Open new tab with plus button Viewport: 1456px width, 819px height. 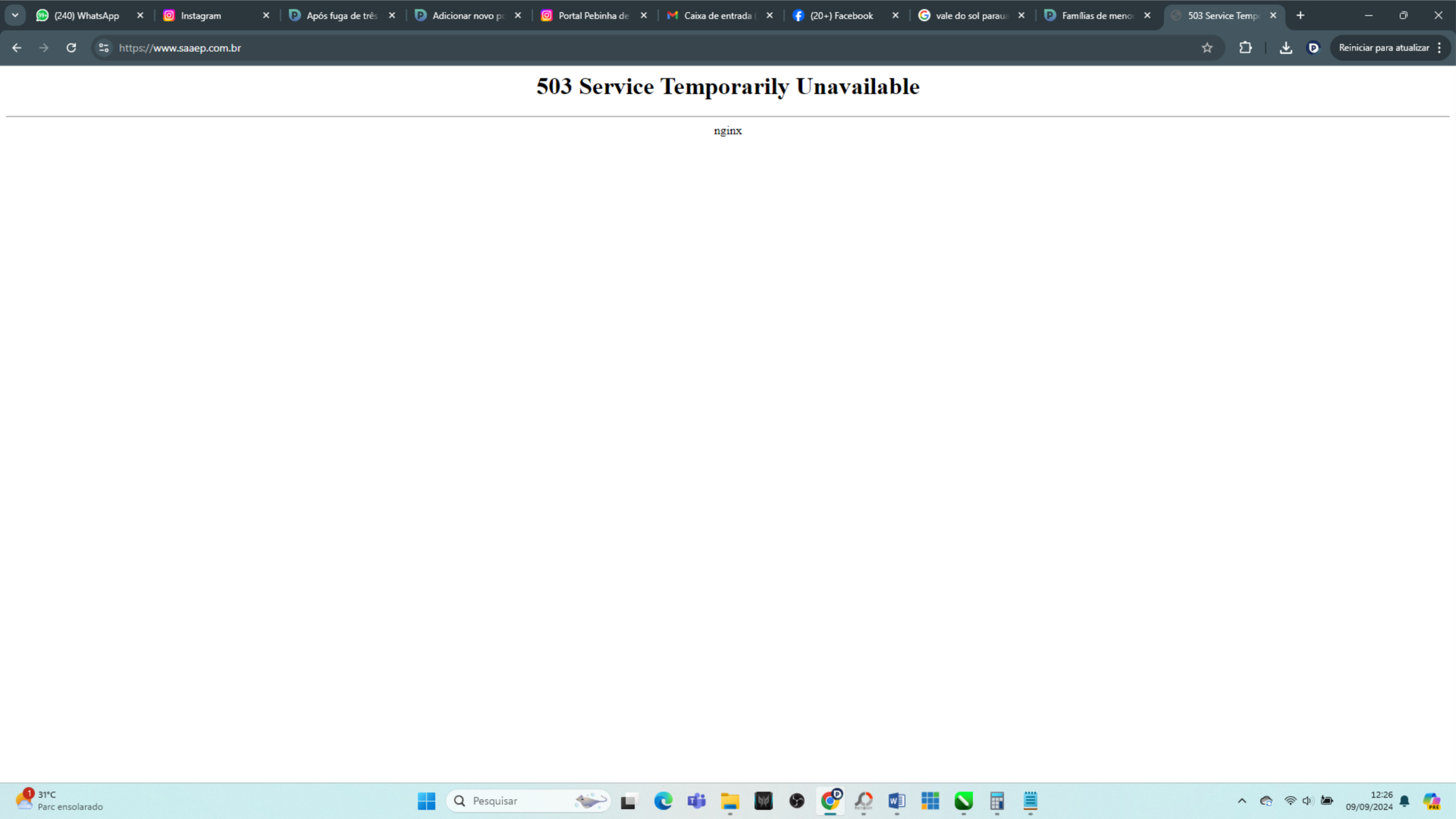(x=1300, y=15)
